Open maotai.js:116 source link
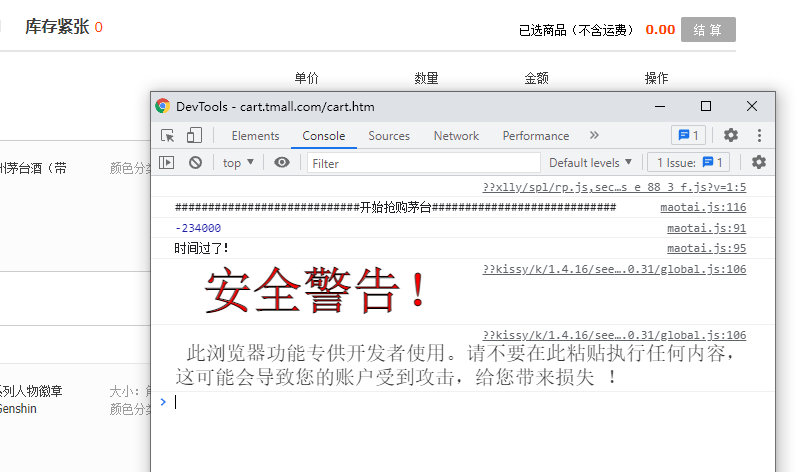The height and width of the screenshot is (472, 803). tap(703, 207)
